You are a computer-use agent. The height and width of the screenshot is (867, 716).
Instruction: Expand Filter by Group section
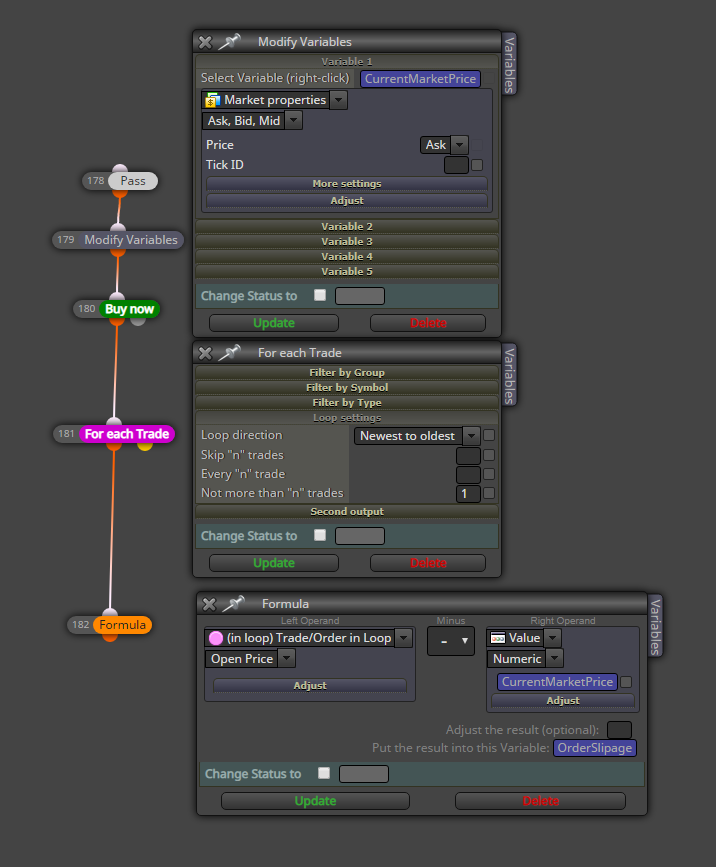click(347, 372)
